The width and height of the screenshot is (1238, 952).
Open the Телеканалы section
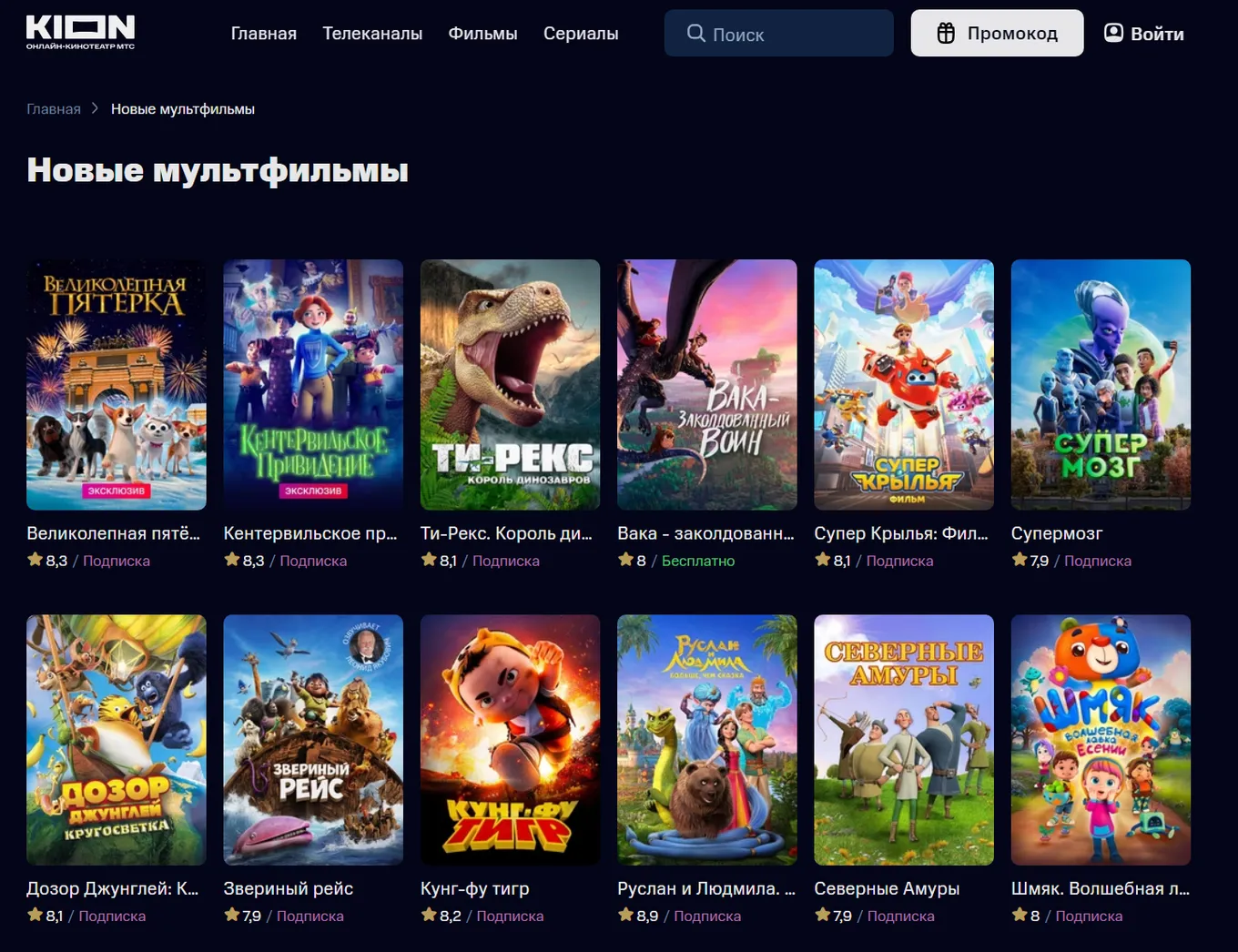[372, 34]
